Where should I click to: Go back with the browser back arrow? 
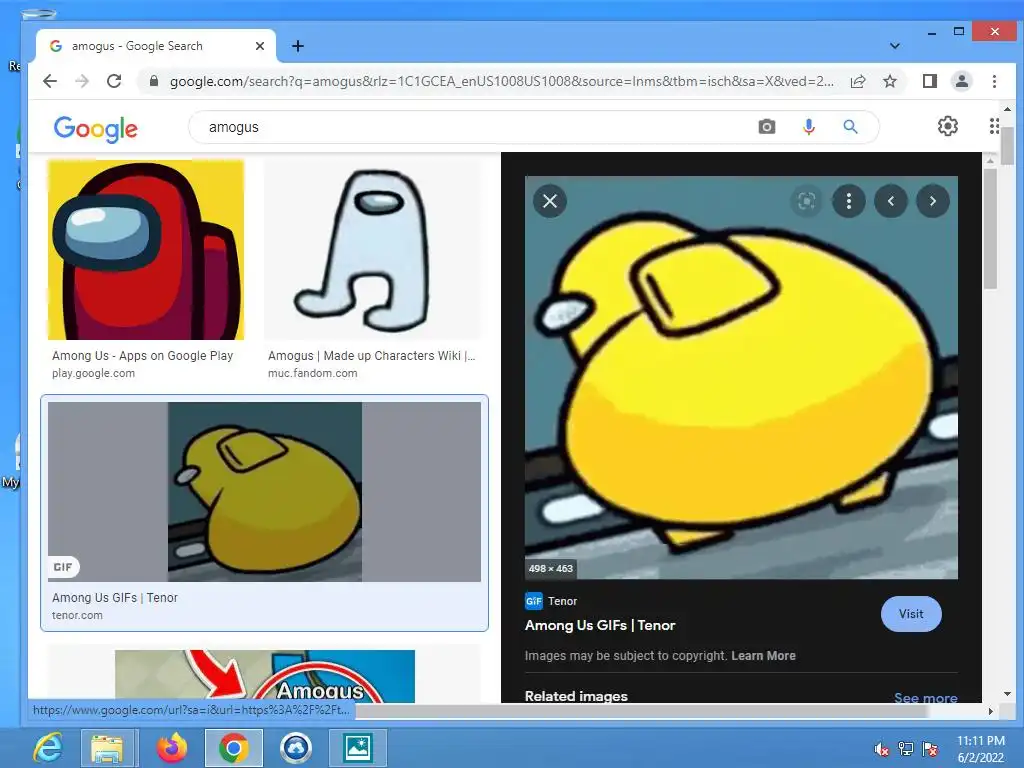(x=50, y=81)
